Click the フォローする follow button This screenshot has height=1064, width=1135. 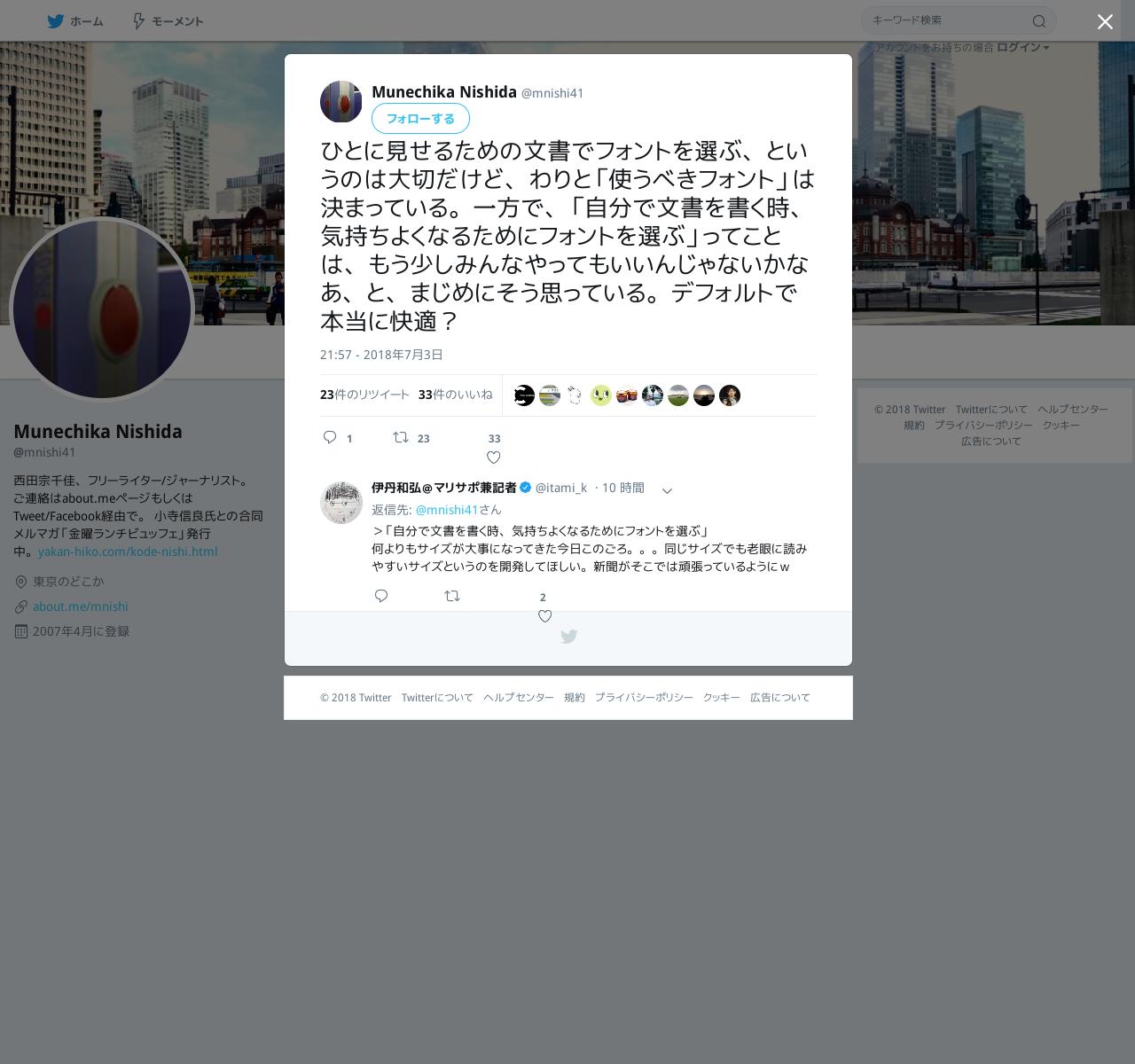click(420, 118)
